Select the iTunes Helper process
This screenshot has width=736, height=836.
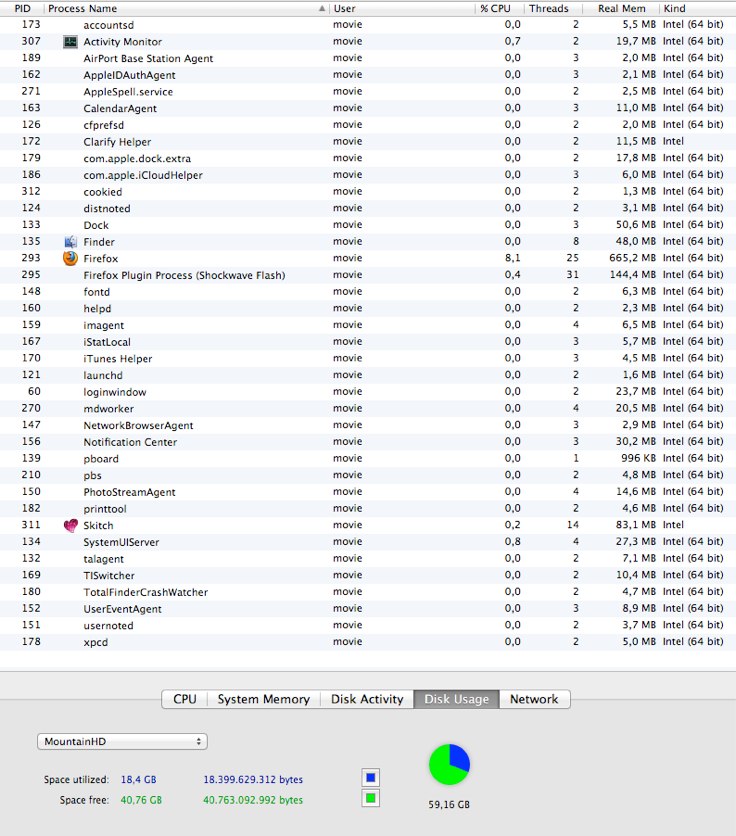[x=368, y=358]
